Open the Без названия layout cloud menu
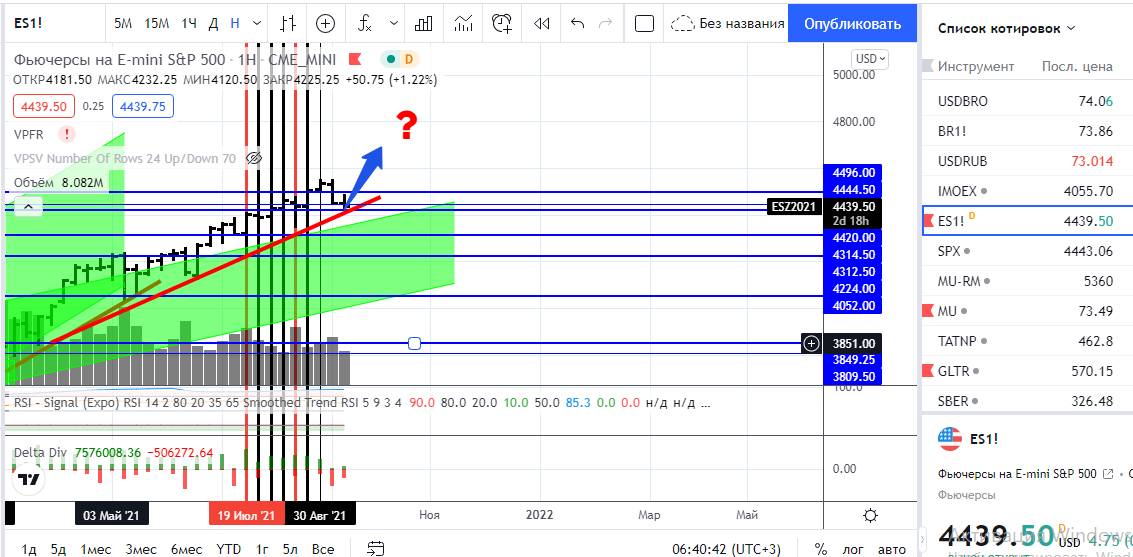The height and width of the screenshot is (557, 1133). point(727,23)
